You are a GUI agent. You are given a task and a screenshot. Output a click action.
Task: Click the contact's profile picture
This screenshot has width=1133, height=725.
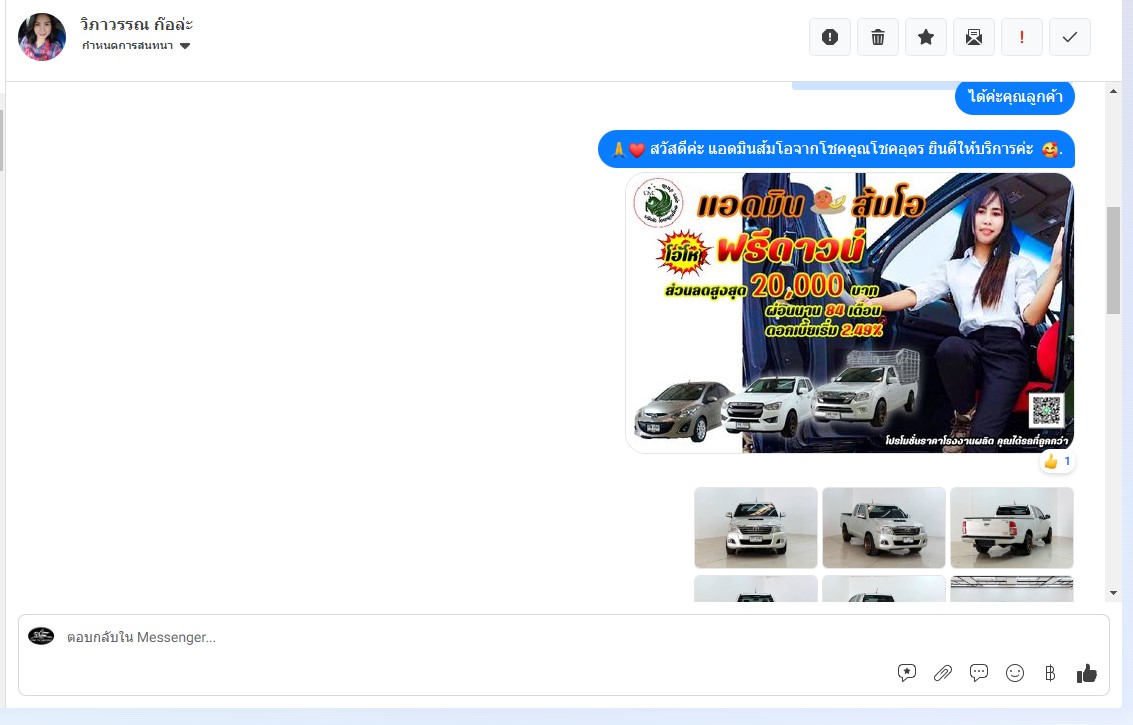42,37
